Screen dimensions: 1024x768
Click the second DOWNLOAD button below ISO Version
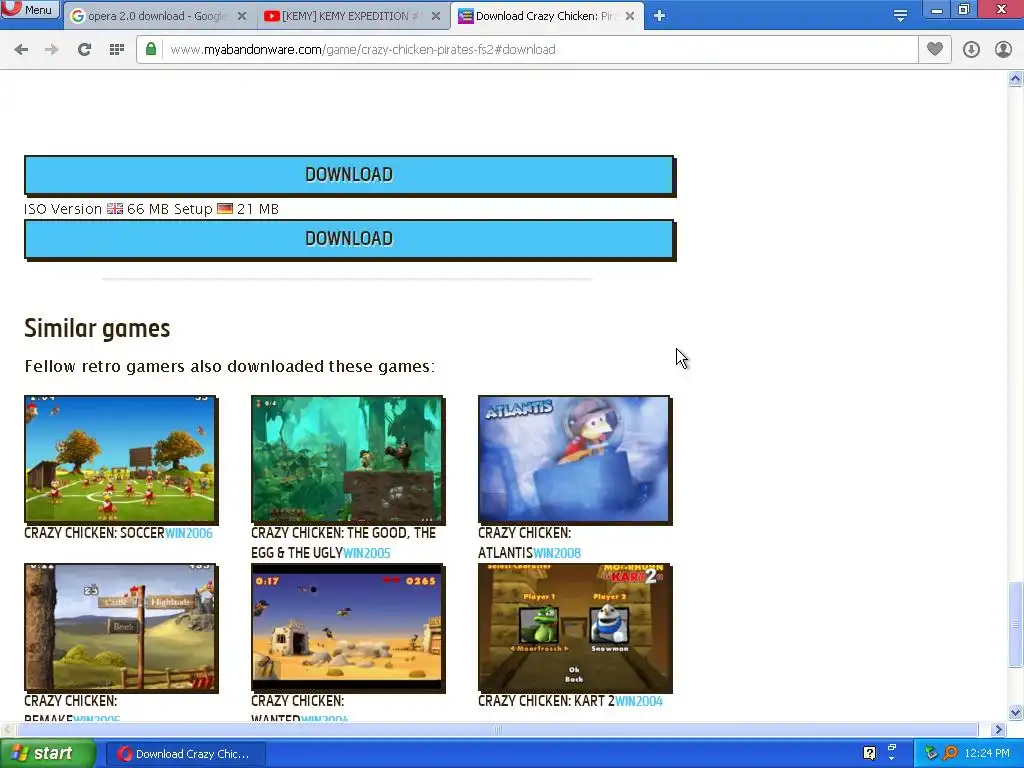coord(349,239)
